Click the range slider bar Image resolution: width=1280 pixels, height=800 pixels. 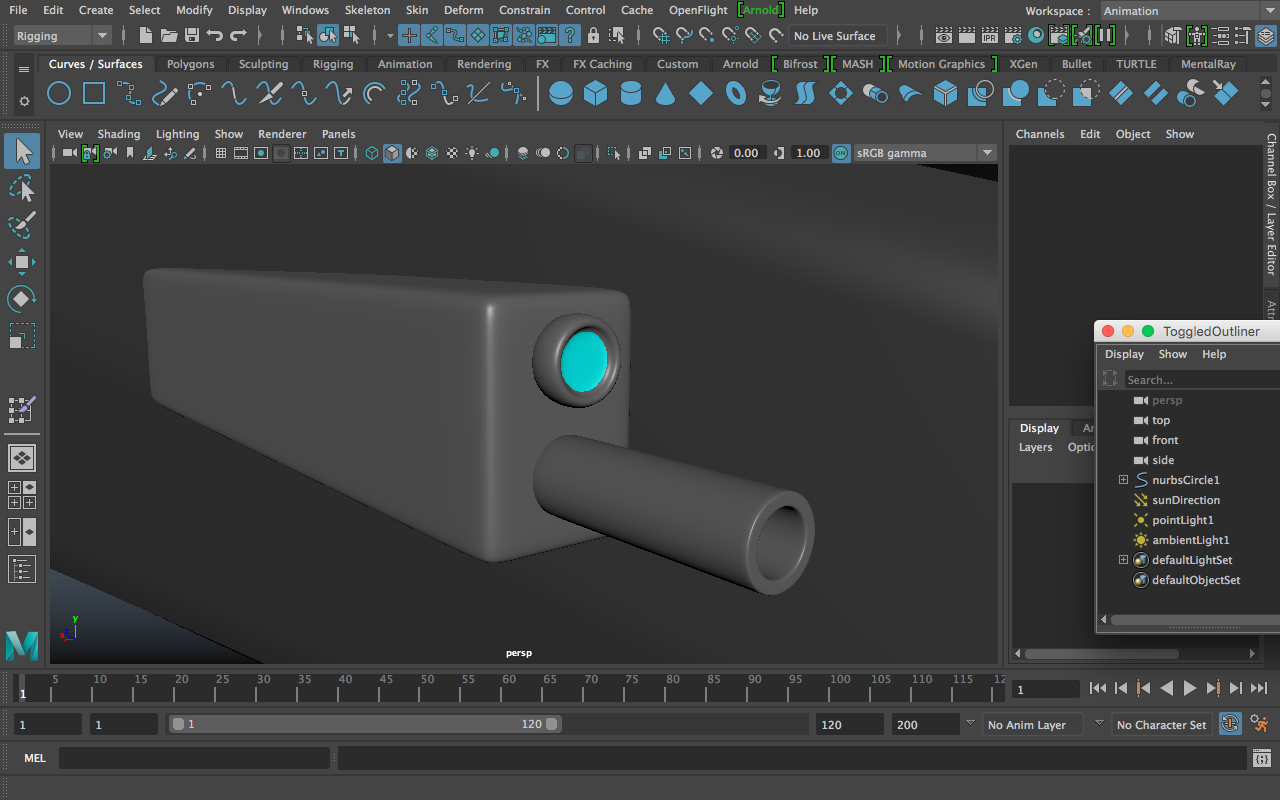365,724
